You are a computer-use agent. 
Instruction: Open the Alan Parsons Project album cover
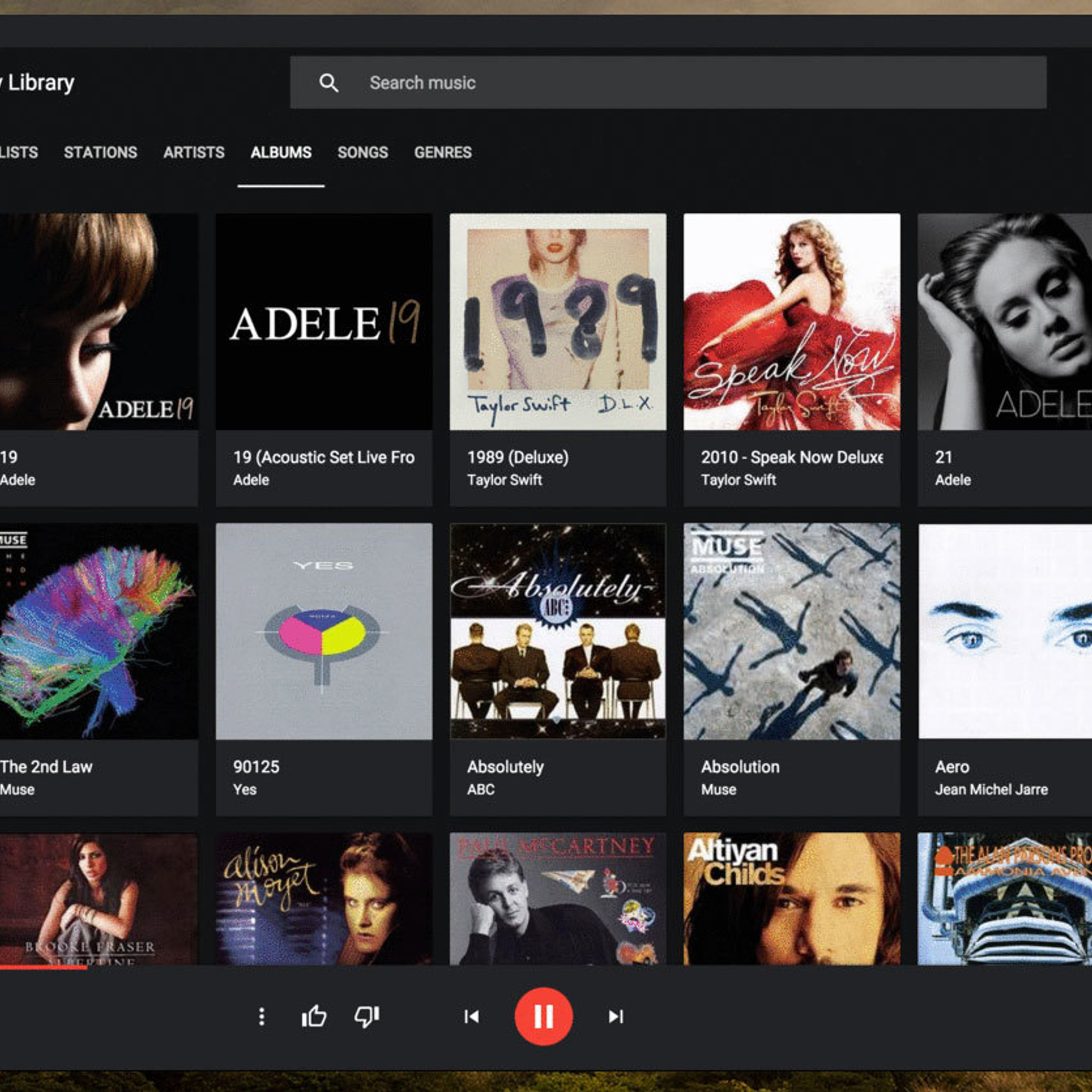point(1005,898)
